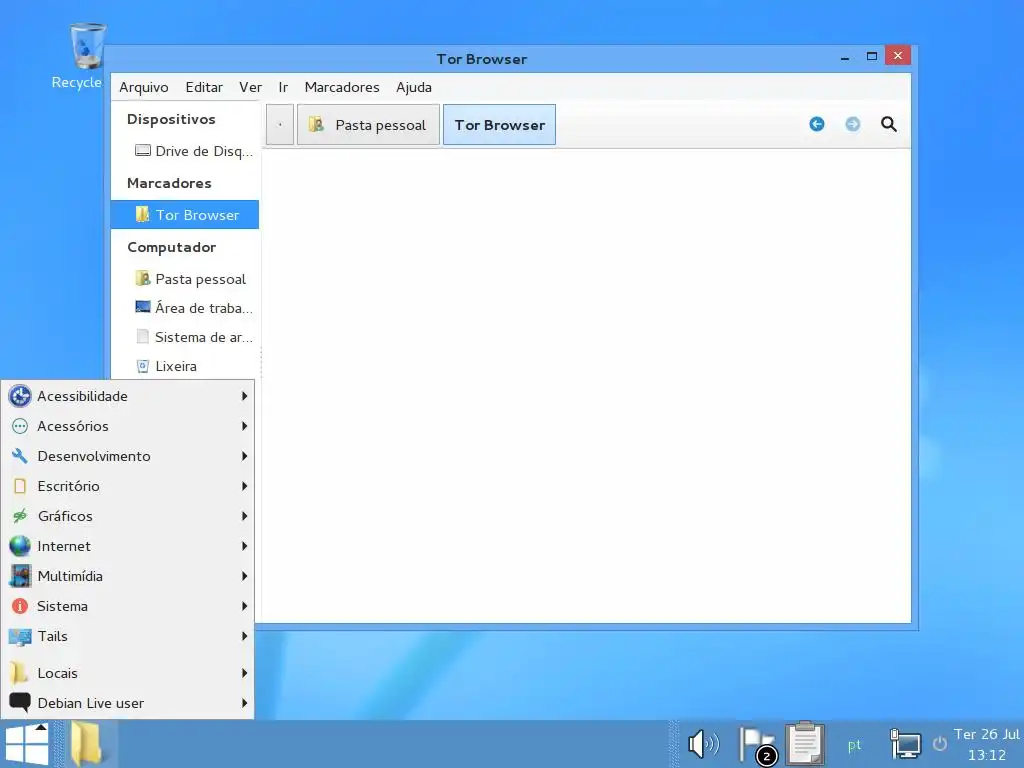The height and width of the screenshot is (768, 1024).
Task: Expand Acessórios submenu
Action: point(128,426)
